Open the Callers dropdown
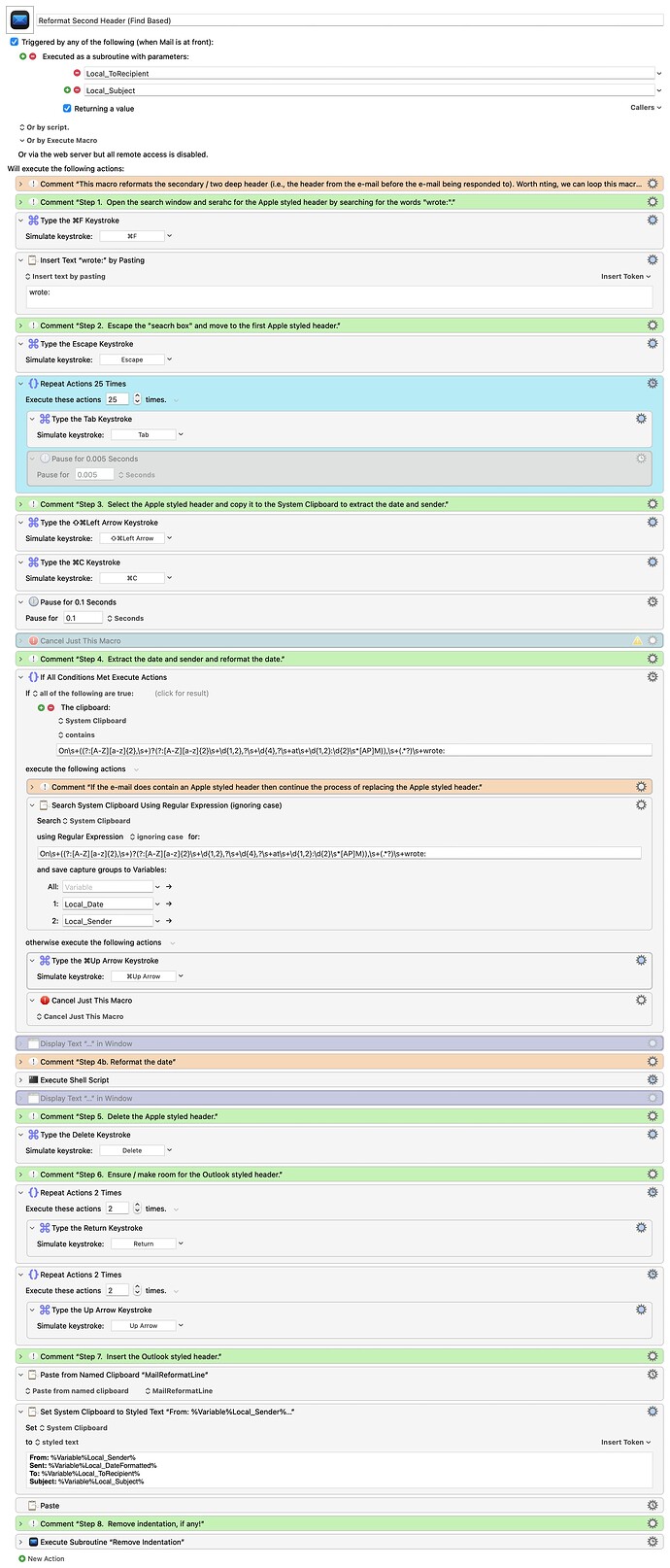Image resolution: width=670 pixels, height=1568 pixels. 646,108
